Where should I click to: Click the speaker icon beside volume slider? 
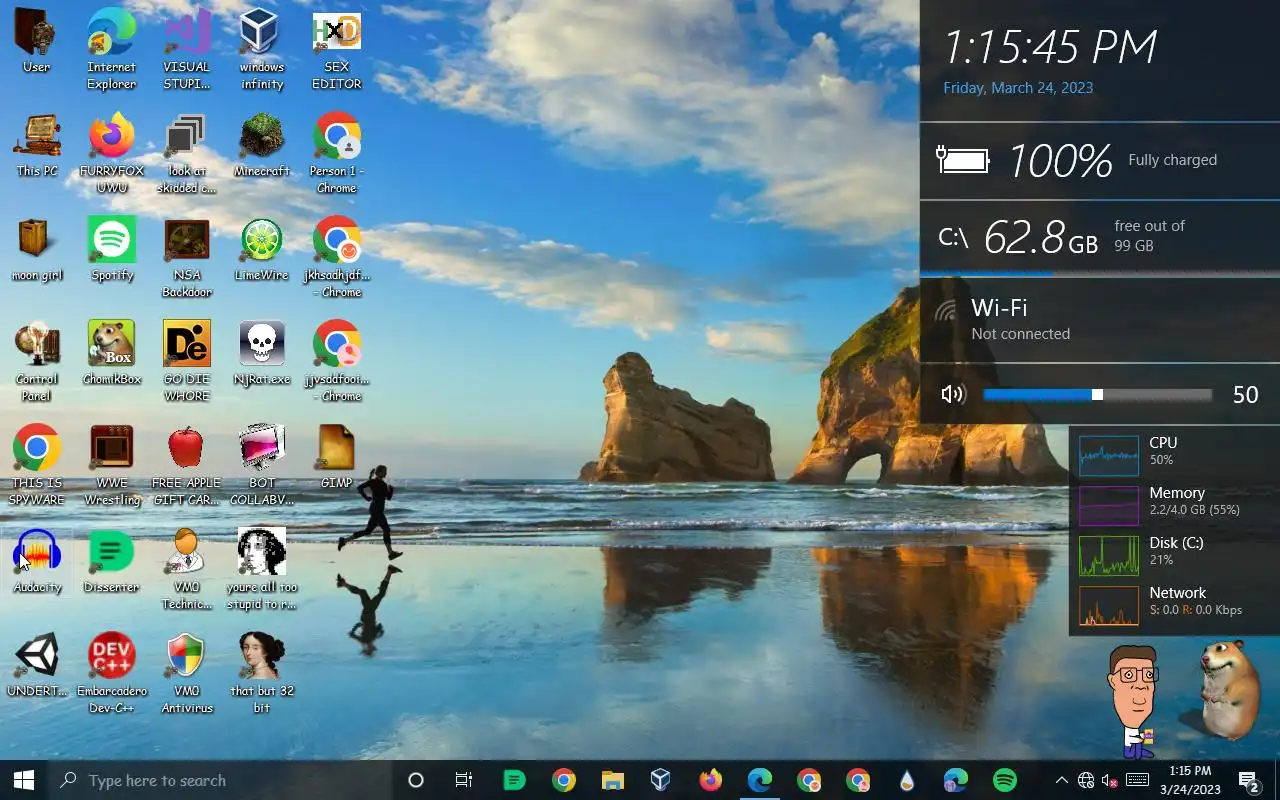tap(953, 395)
